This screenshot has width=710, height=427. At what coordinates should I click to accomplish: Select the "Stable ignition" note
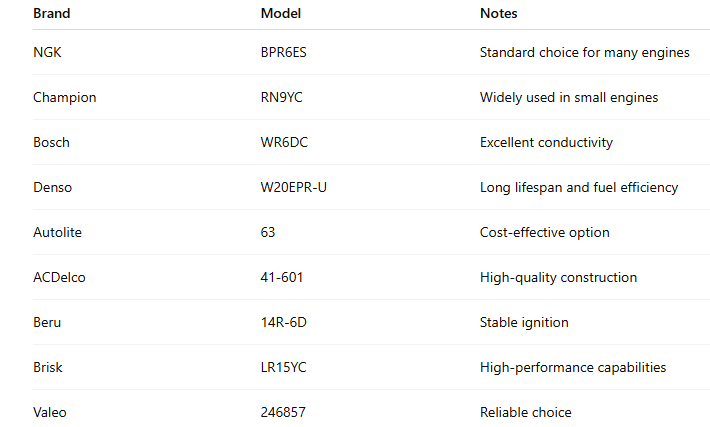click(x=524, y=322)
